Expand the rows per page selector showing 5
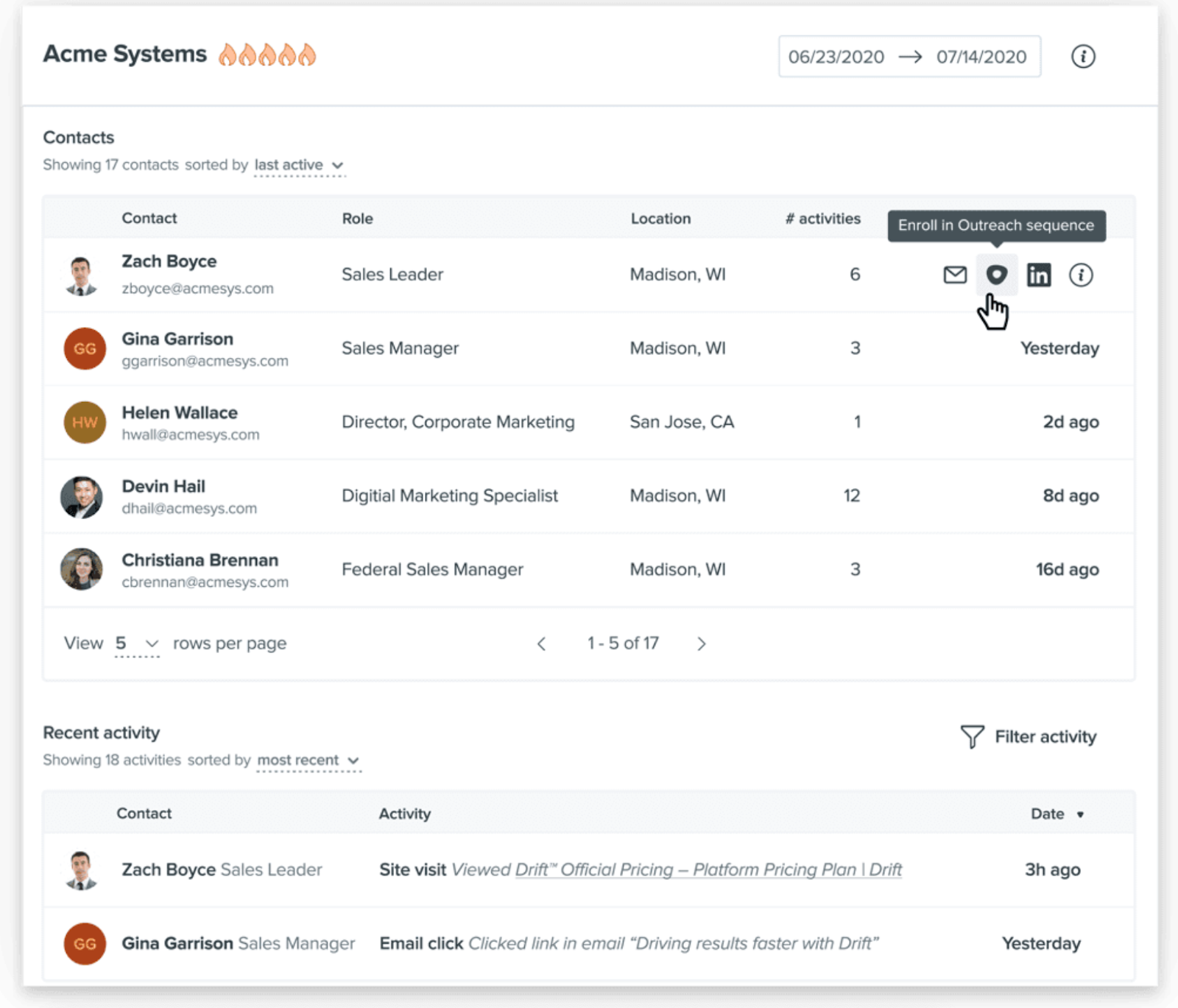1178x1008 pixels. point(135,643)
